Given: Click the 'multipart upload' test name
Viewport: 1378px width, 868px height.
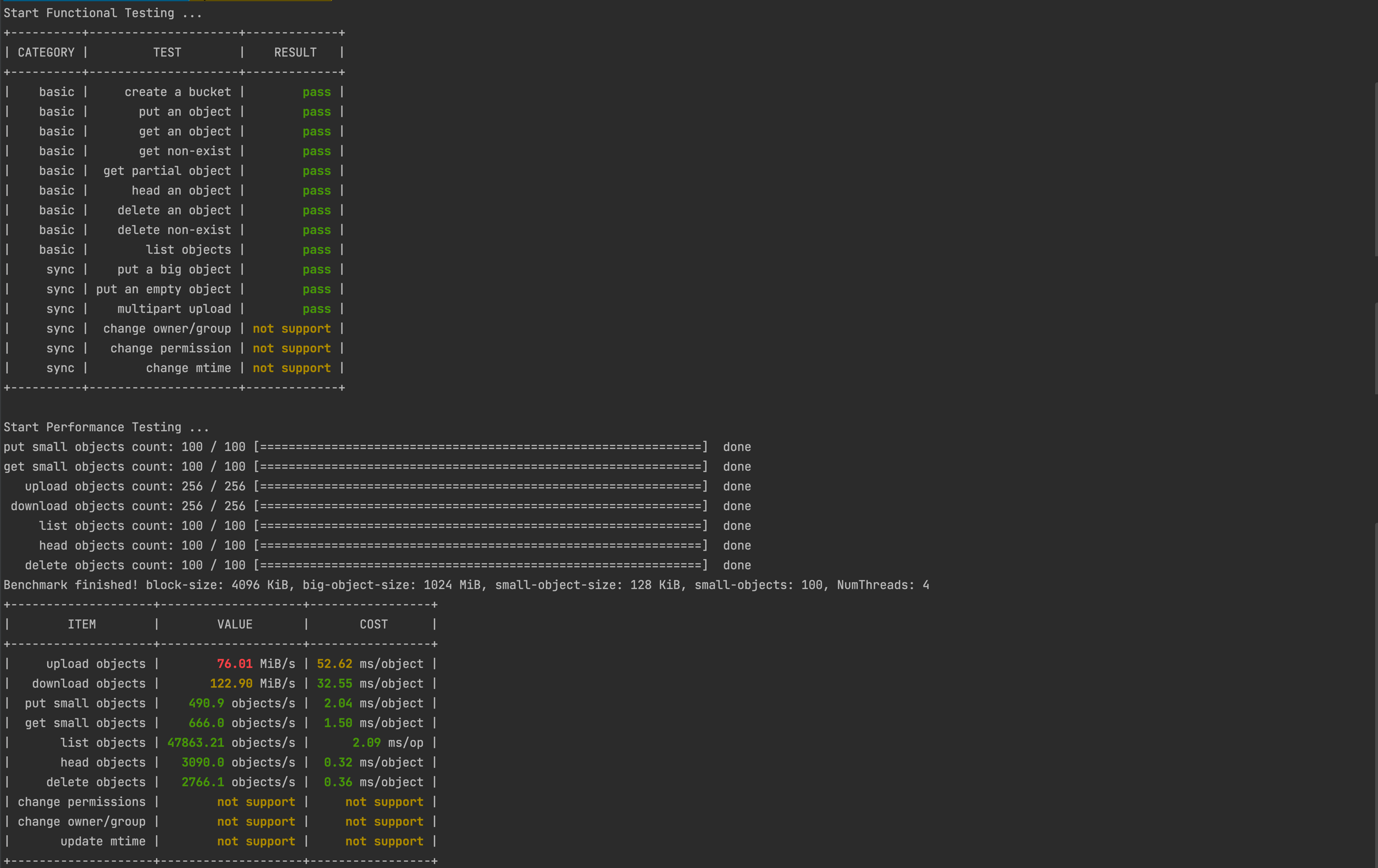Looking at the screenshot, I should coord(174,309).
